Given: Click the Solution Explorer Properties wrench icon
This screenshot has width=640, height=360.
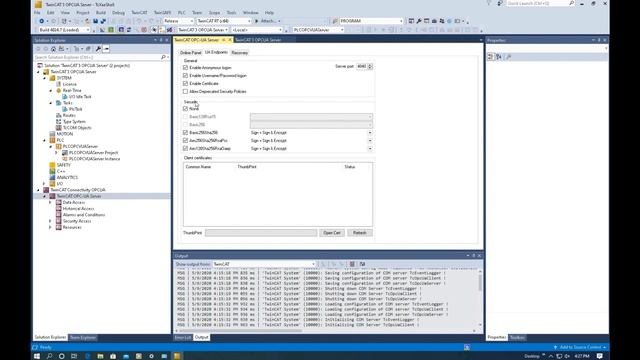Looking at the screenshot, I should pyautogui.click(x=98, y=49).
